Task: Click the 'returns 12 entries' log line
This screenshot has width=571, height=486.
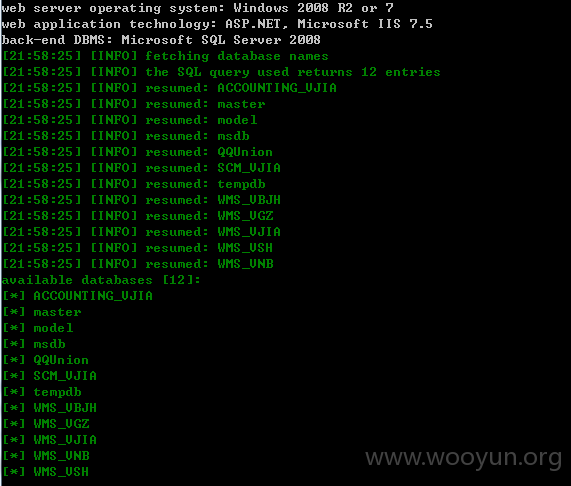Action: tap(221, 72)
